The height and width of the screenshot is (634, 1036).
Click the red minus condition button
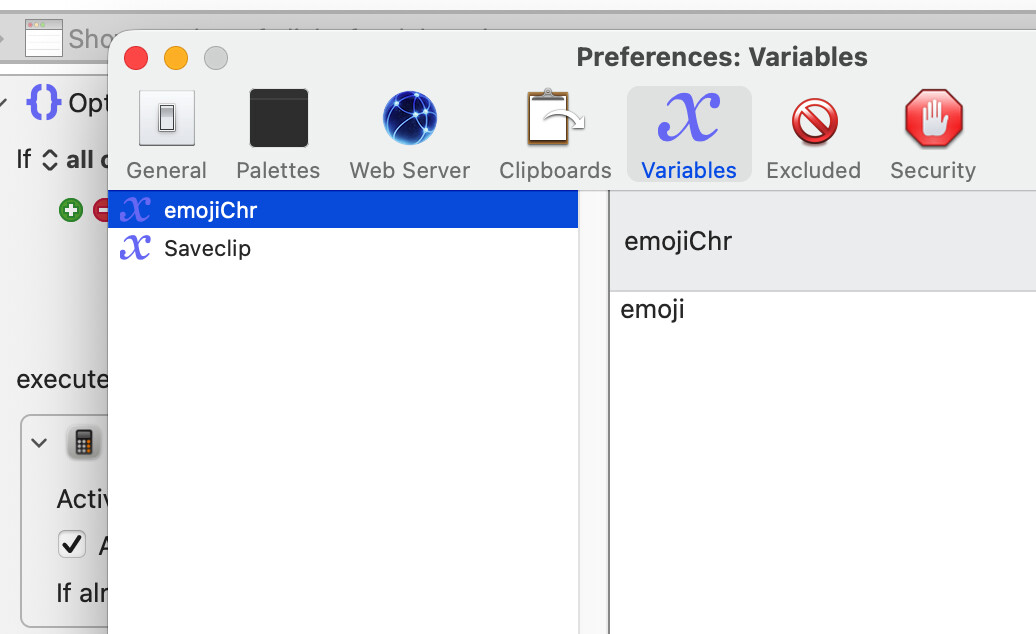tap(101, 210)
